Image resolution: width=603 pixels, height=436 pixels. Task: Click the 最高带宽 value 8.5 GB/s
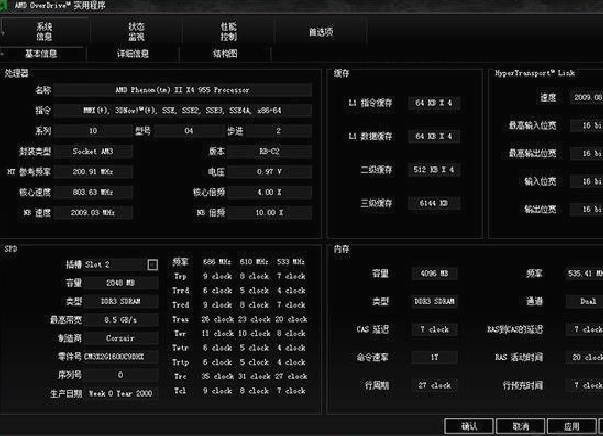tap(121, 320)
